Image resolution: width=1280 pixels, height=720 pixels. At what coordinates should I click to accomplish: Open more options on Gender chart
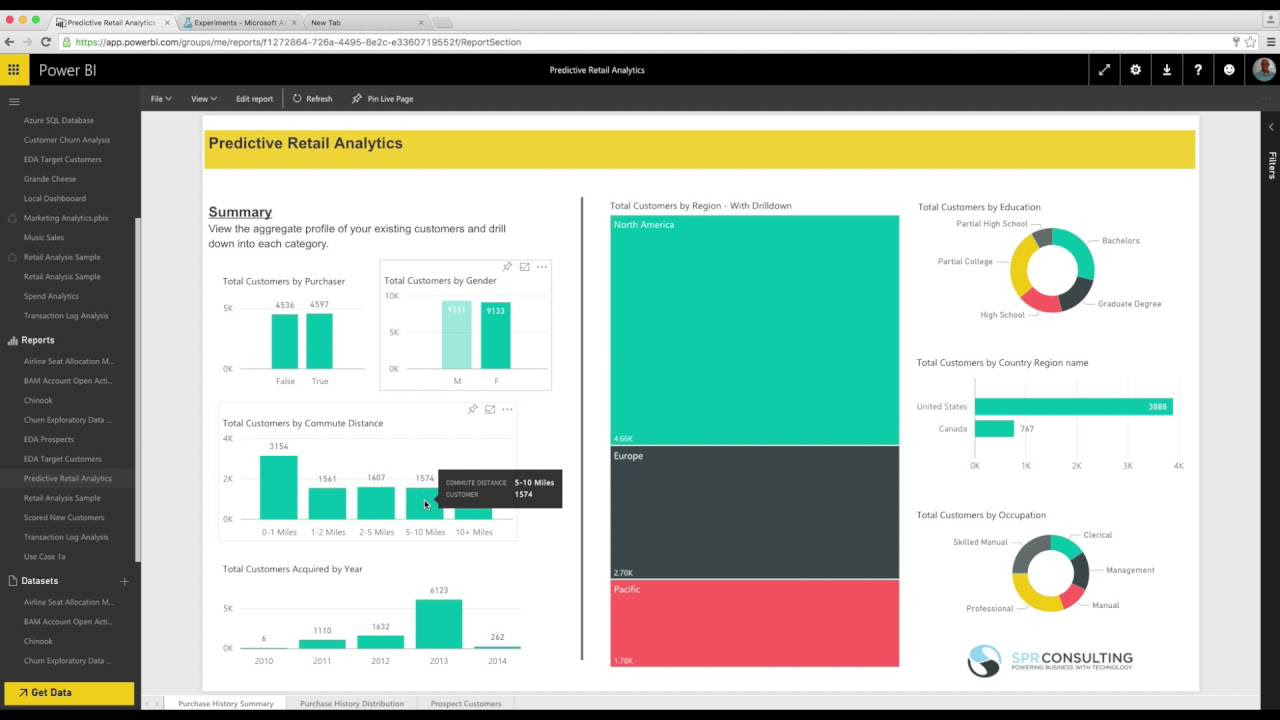click(542, 267)
